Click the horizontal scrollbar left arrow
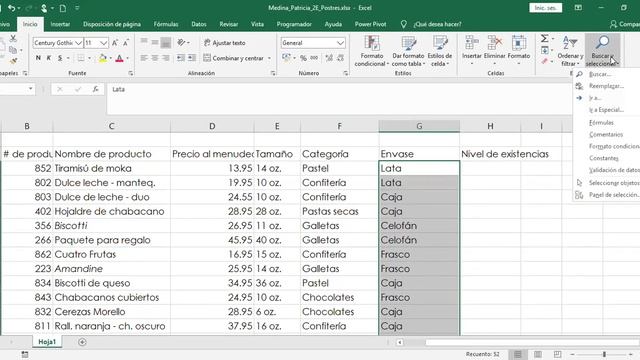 click(400, 342)
